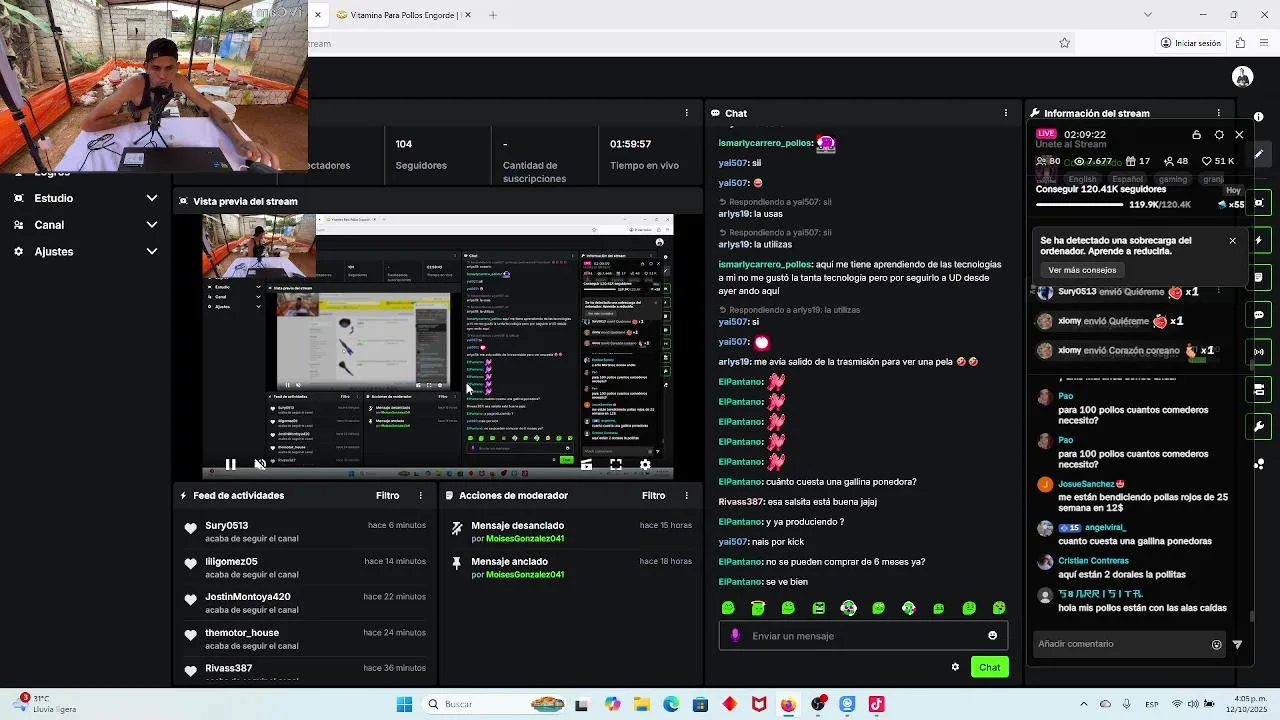Click the purple microphone icon in chat input
Viewport: 1280px width, 720px height.
[735, 635]
